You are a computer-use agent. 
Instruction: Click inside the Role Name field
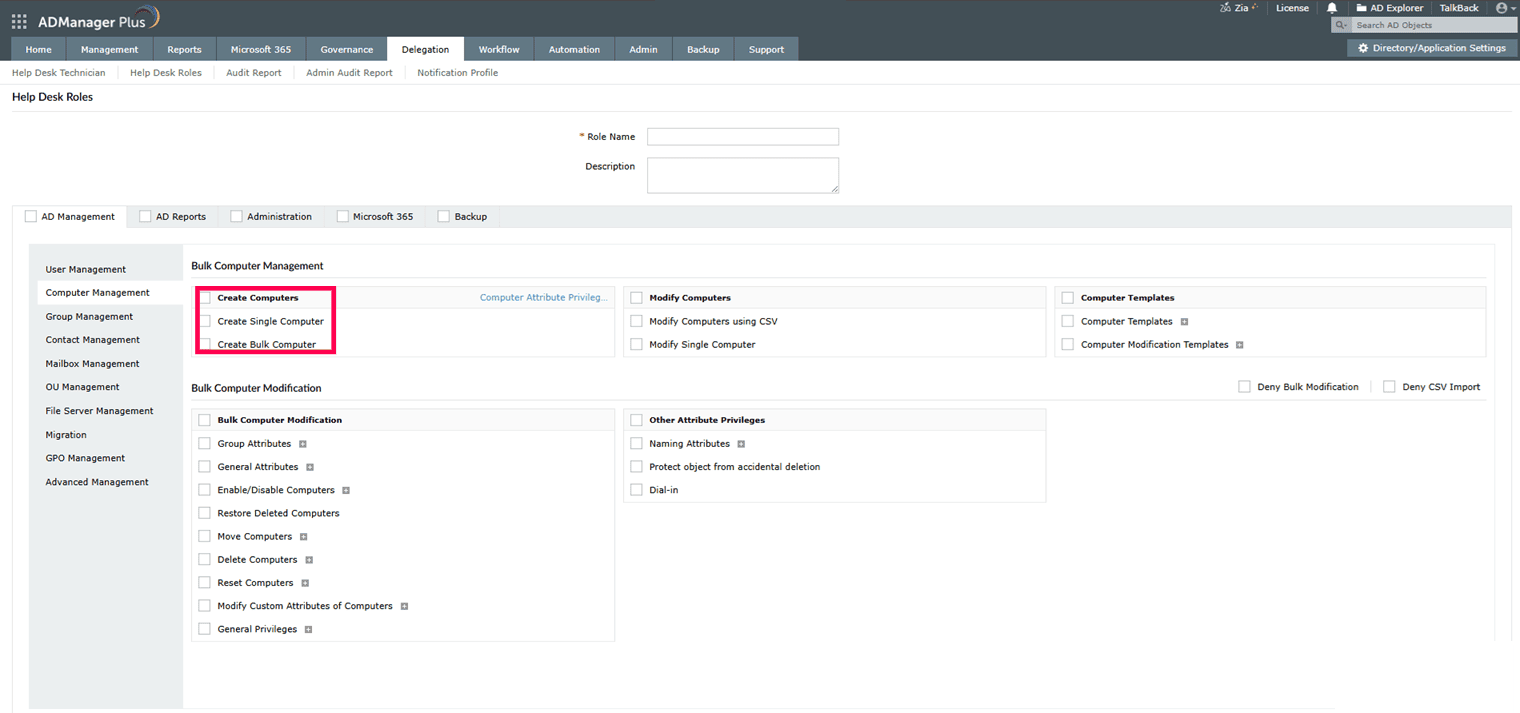[x=743, y=136]
